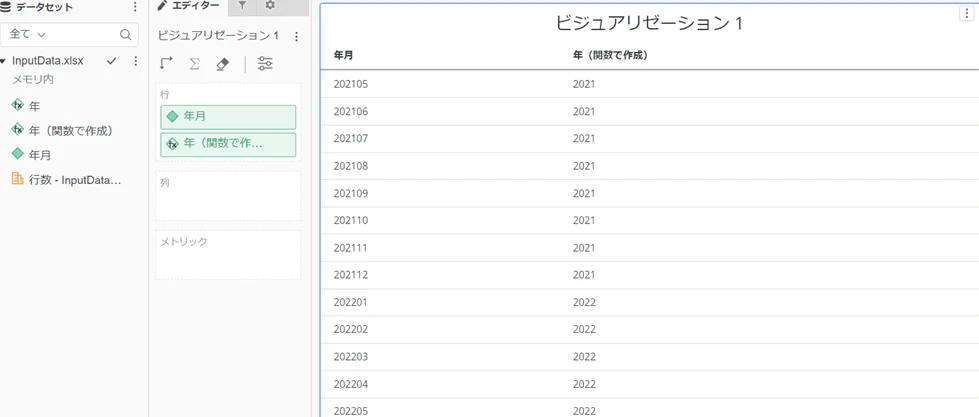
Task: Click the sigma totals icon
Action: coord(194,64)
